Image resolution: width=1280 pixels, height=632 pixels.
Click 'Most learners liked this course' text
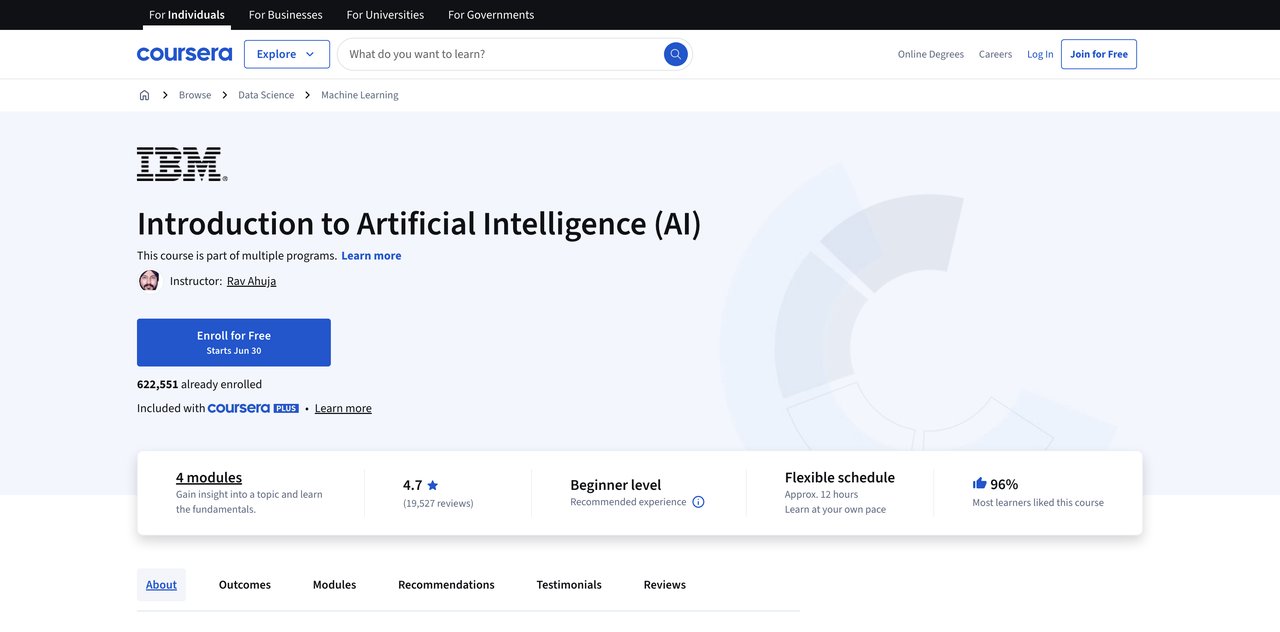tap(1038, 503)
